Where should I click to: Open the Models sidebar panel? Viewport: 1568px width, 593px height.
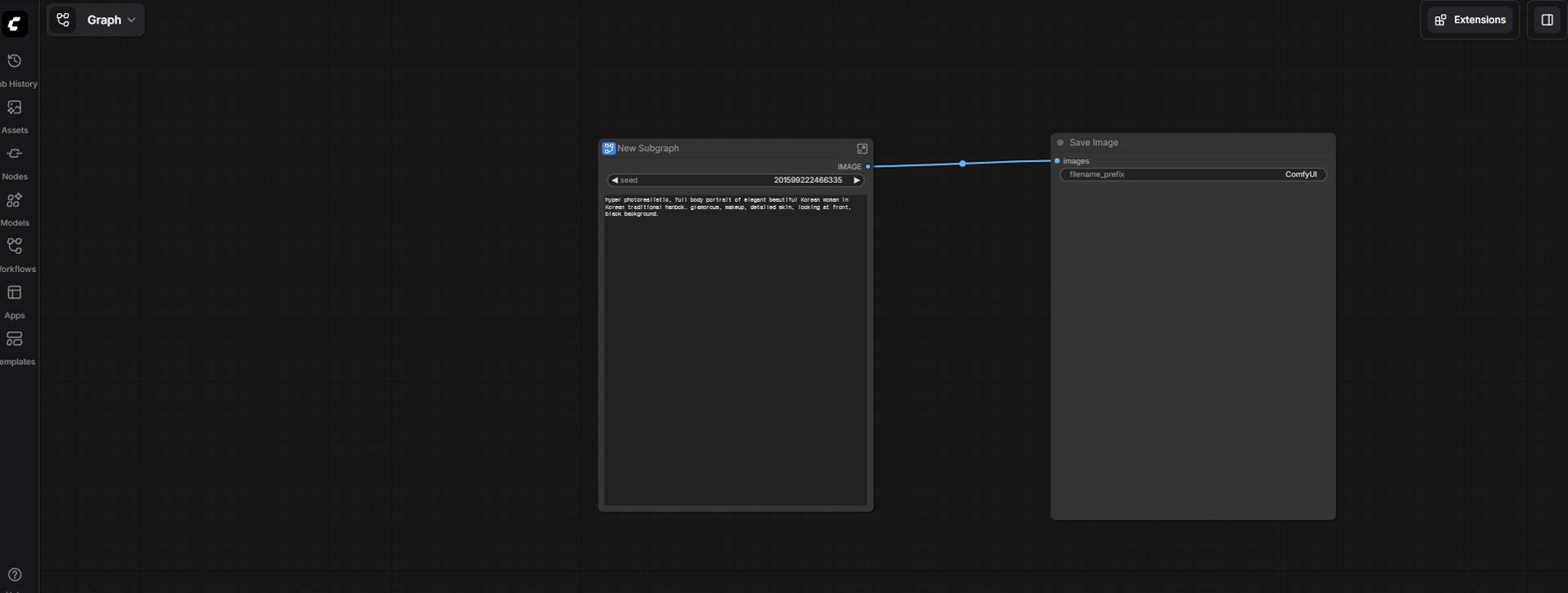(x=15, y=210)
